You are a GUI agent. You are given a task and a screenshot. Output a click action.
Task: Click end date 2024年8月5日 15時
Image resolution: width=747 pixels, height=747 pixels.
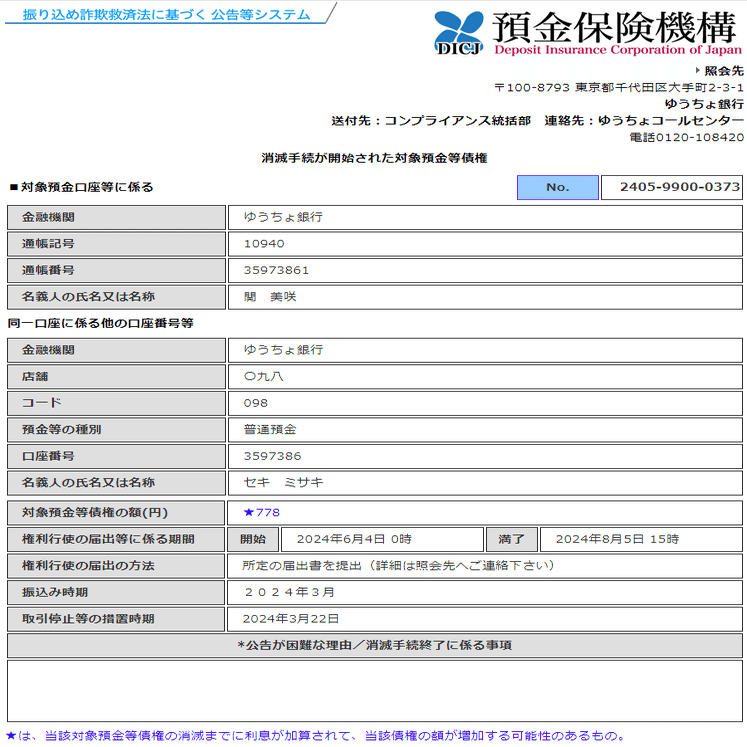[617, 539]
